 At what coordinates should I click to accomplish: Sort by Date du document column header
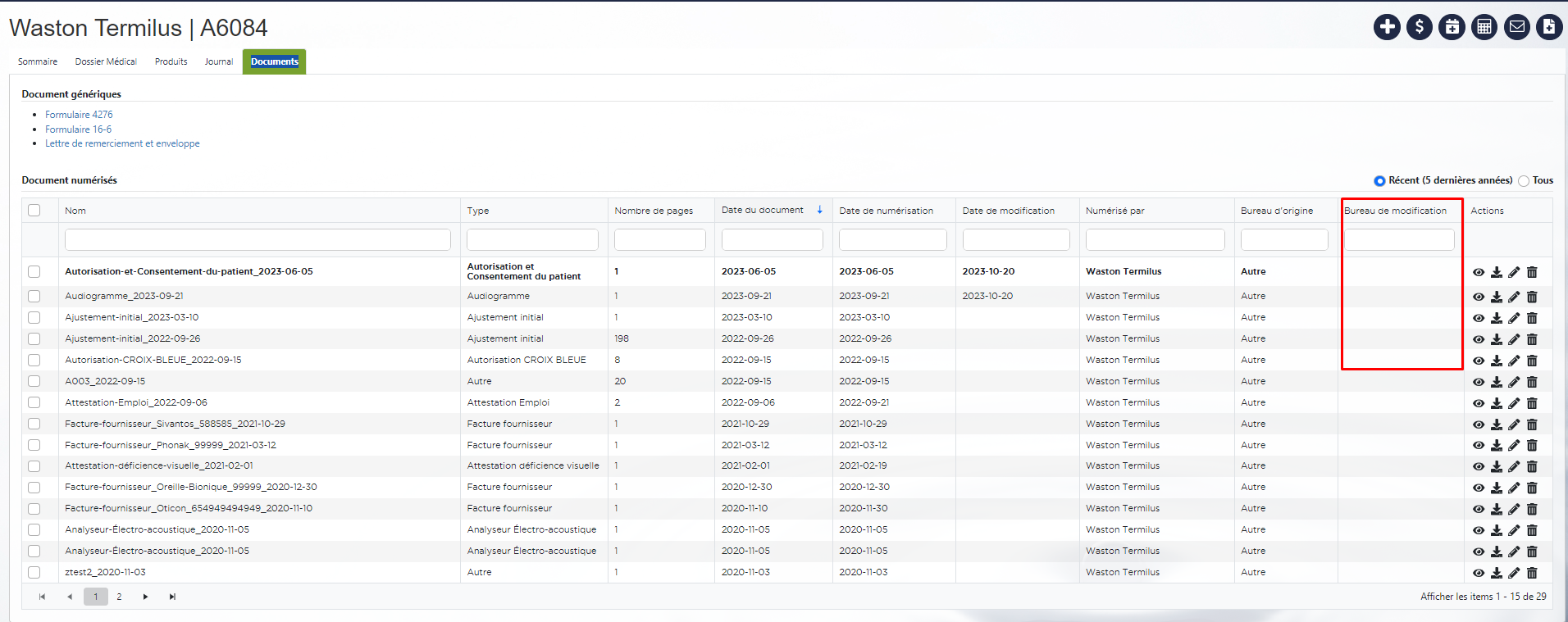click(x=763, y=211)
